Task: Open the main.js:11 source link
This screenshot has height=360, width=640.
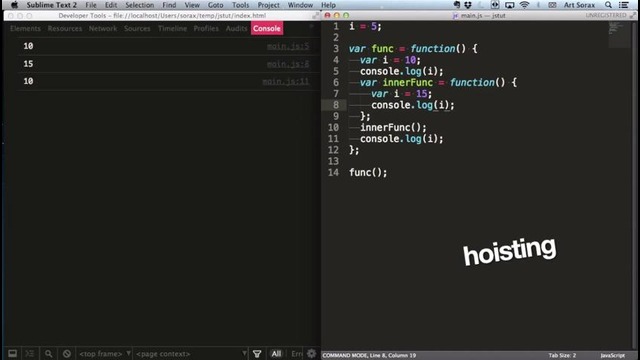Action: pos(285,82)
